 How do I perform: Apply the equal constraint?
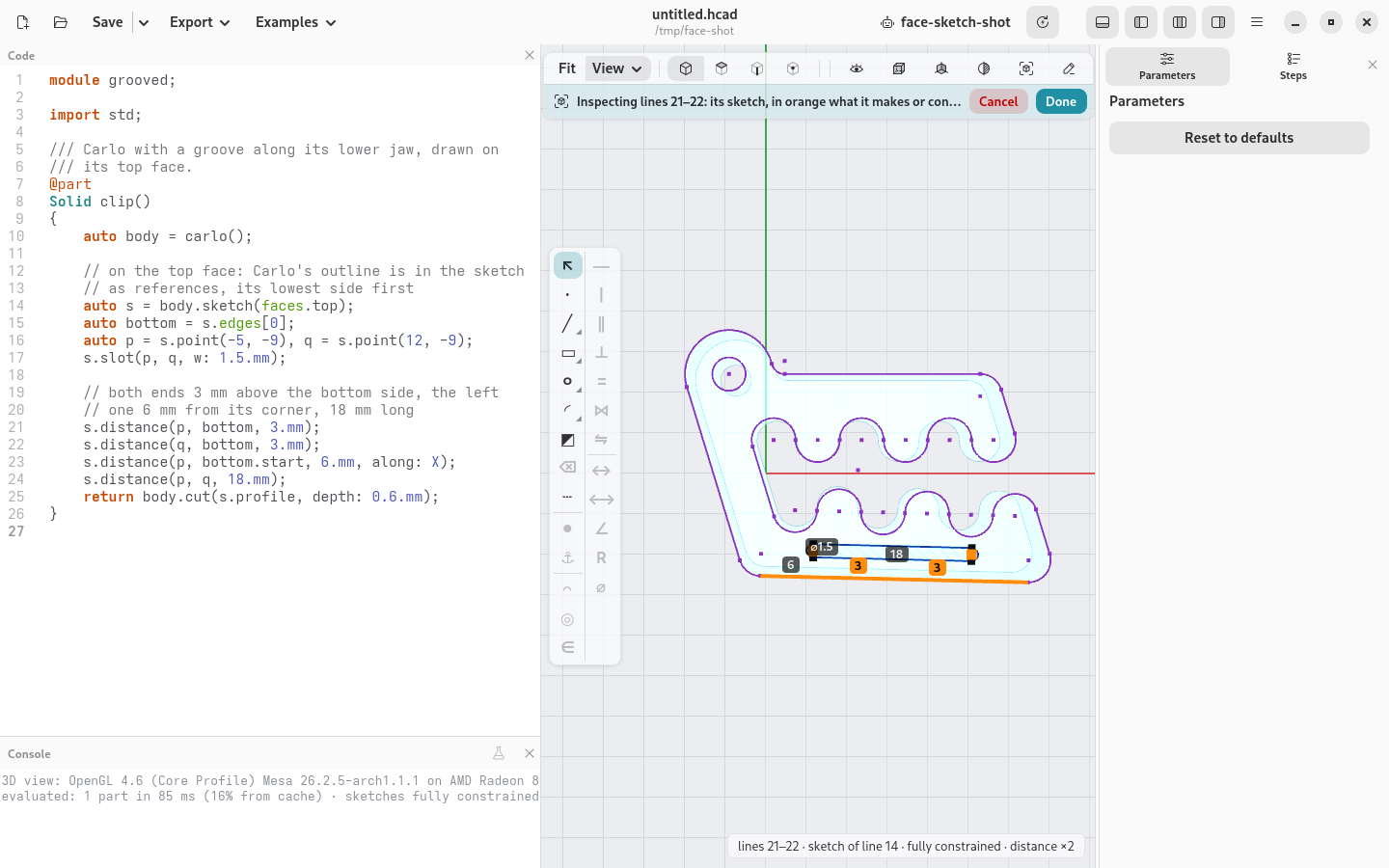(x=601, y=382)
